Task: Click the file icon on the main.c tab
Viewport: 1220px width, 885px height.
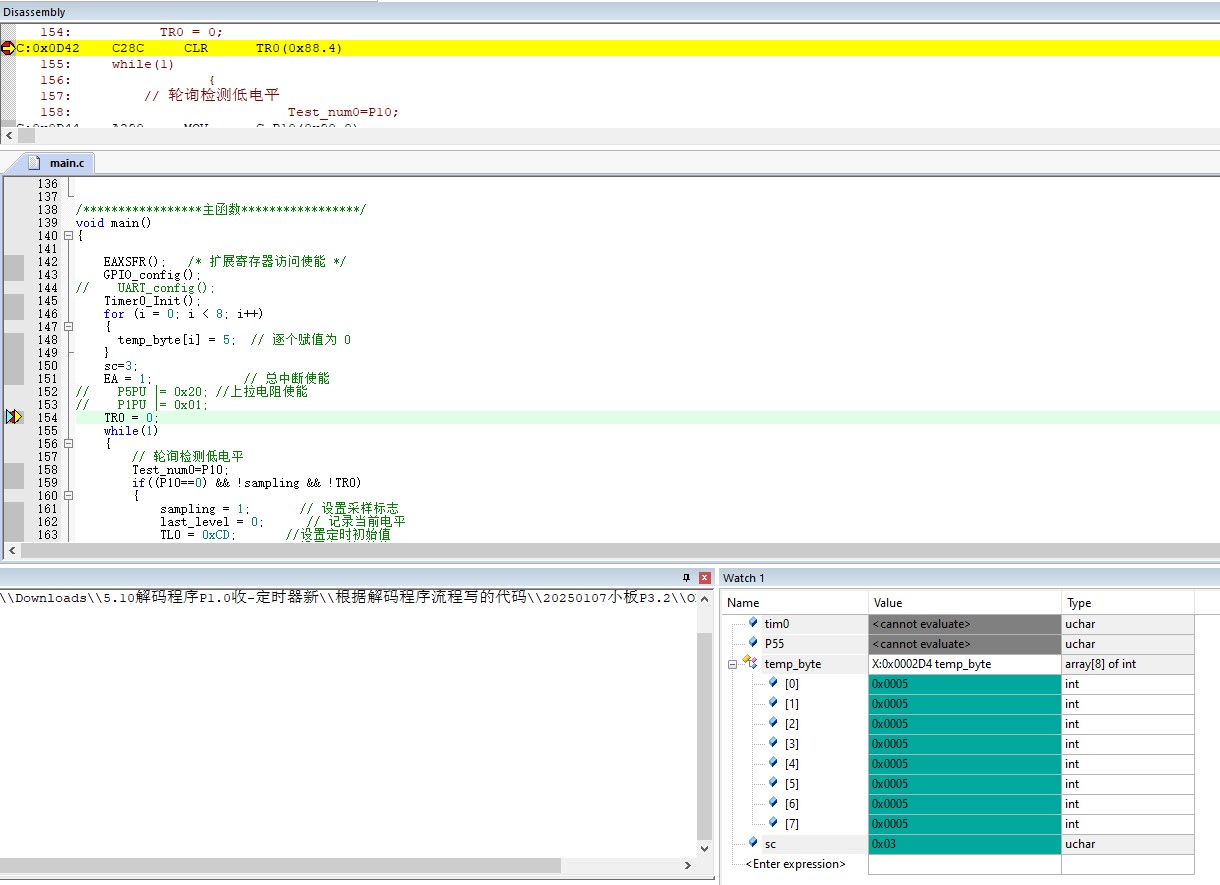Action: (x=35, y=162)
